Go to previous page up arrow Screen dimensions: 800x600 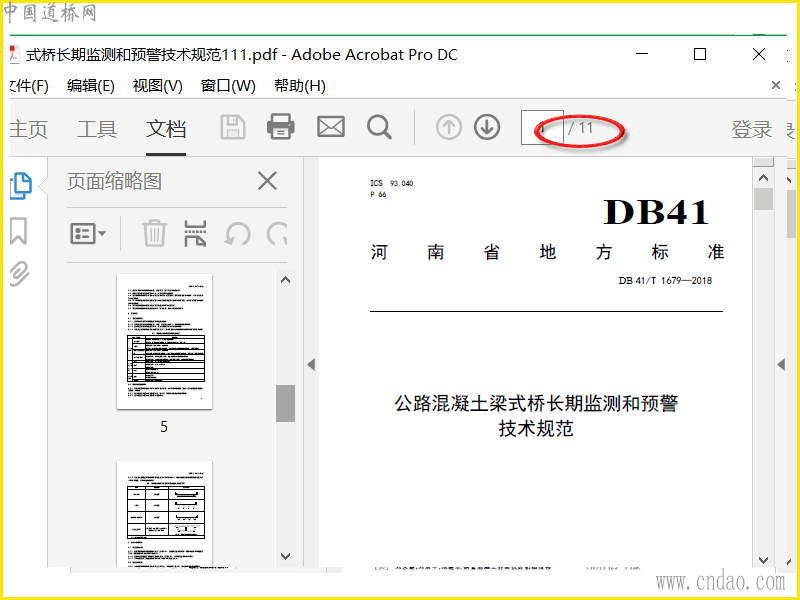[449, 128]
